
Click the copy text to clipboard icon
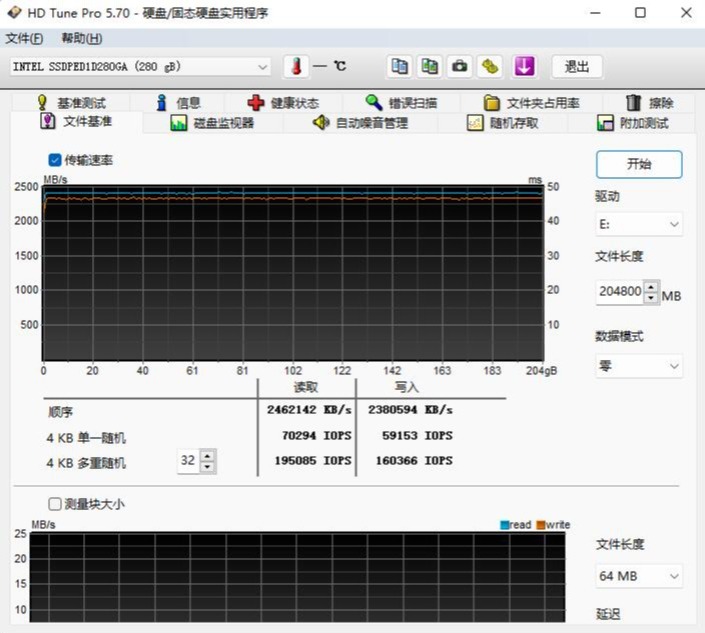[400, 67]
